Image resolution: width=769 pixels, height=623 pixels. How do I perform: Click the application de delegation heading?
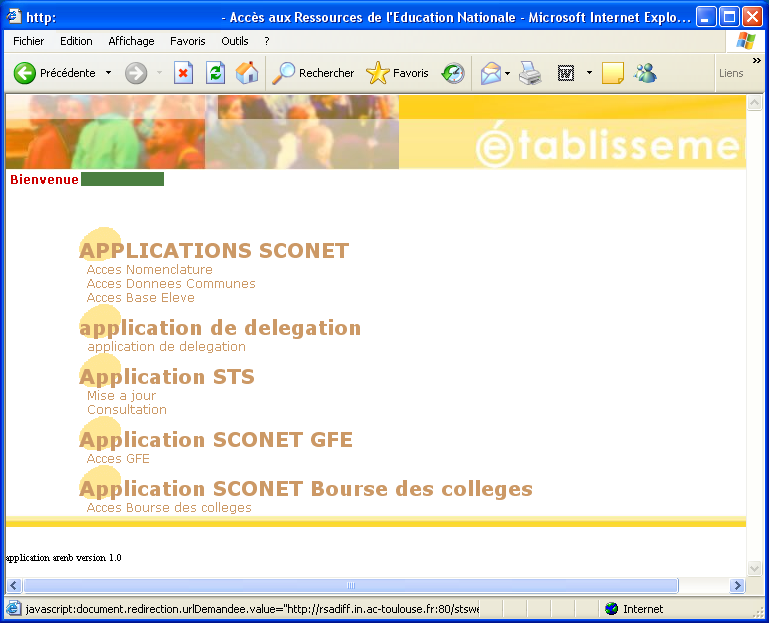220,328
